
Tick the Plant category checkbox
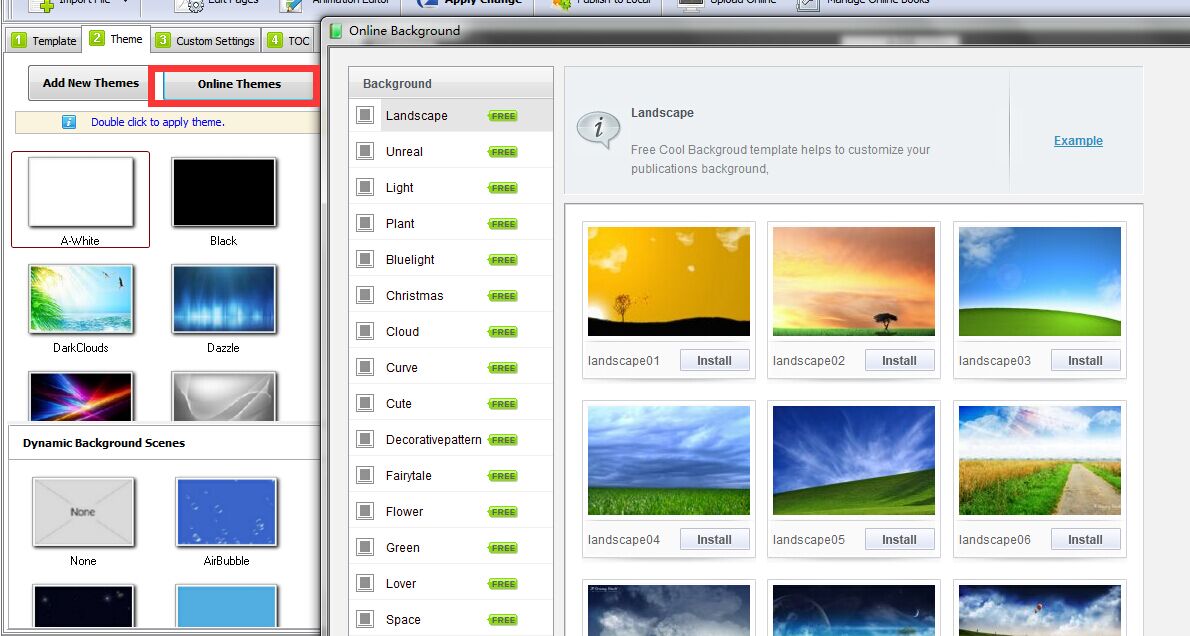(365, 223)
